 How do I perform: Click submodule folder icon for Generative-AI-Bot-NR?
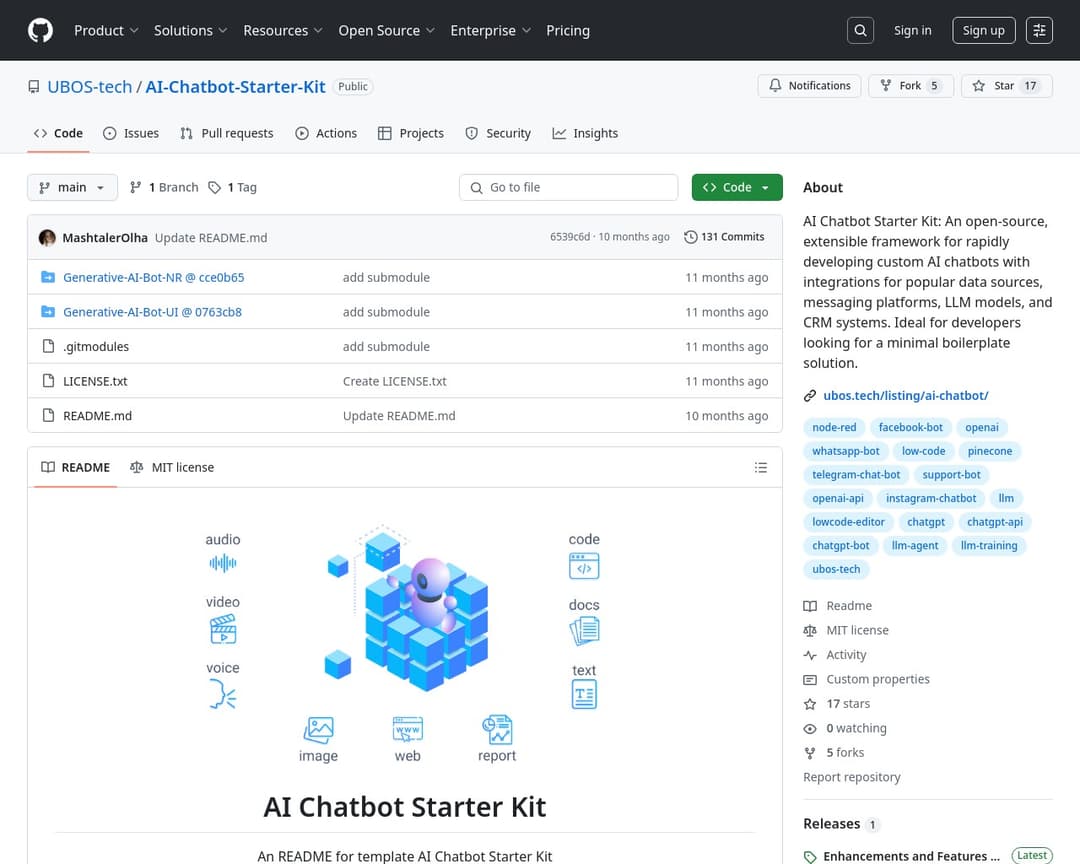pos(48,277)
